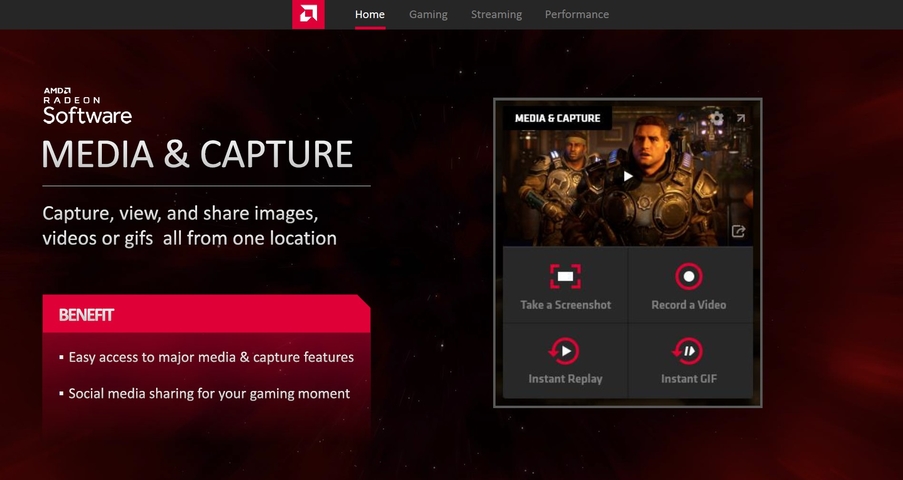Switch to the Gaming tab
This screenshot has width=903, height=480.
[x=428, y=14]
